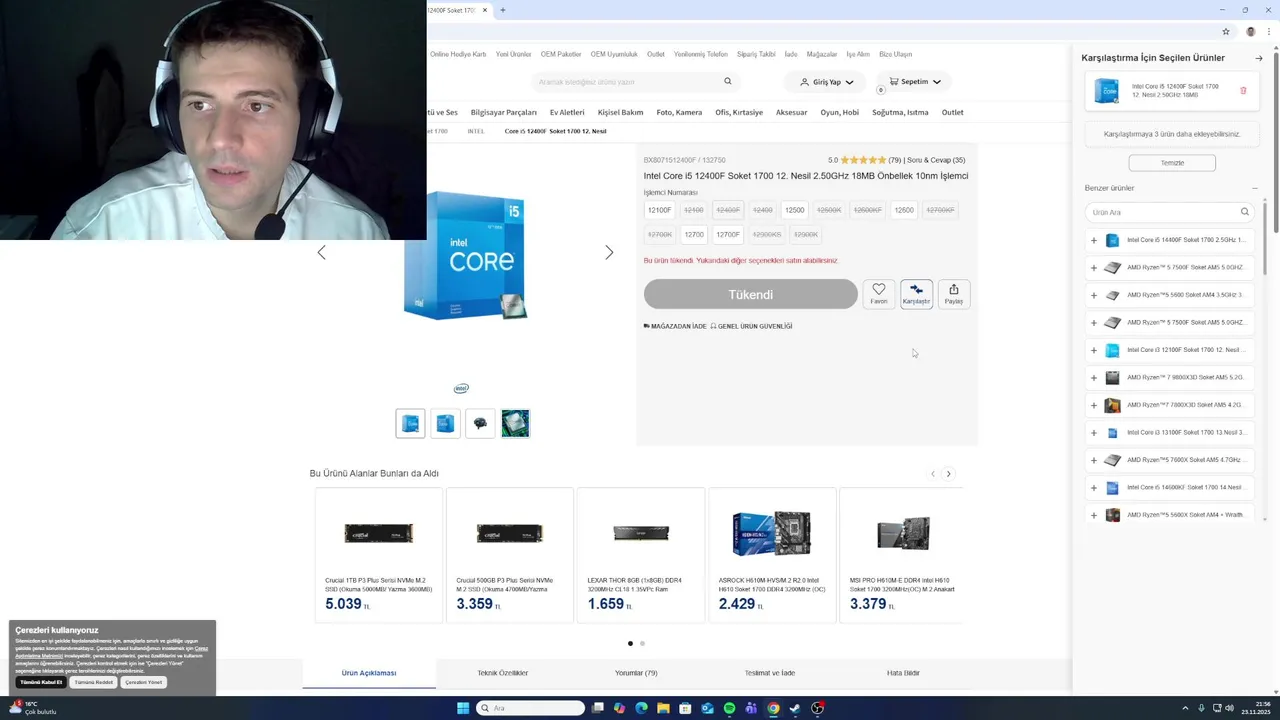
Task: Click INTEL breadcrumb link
Action: [x=476, y=131]
